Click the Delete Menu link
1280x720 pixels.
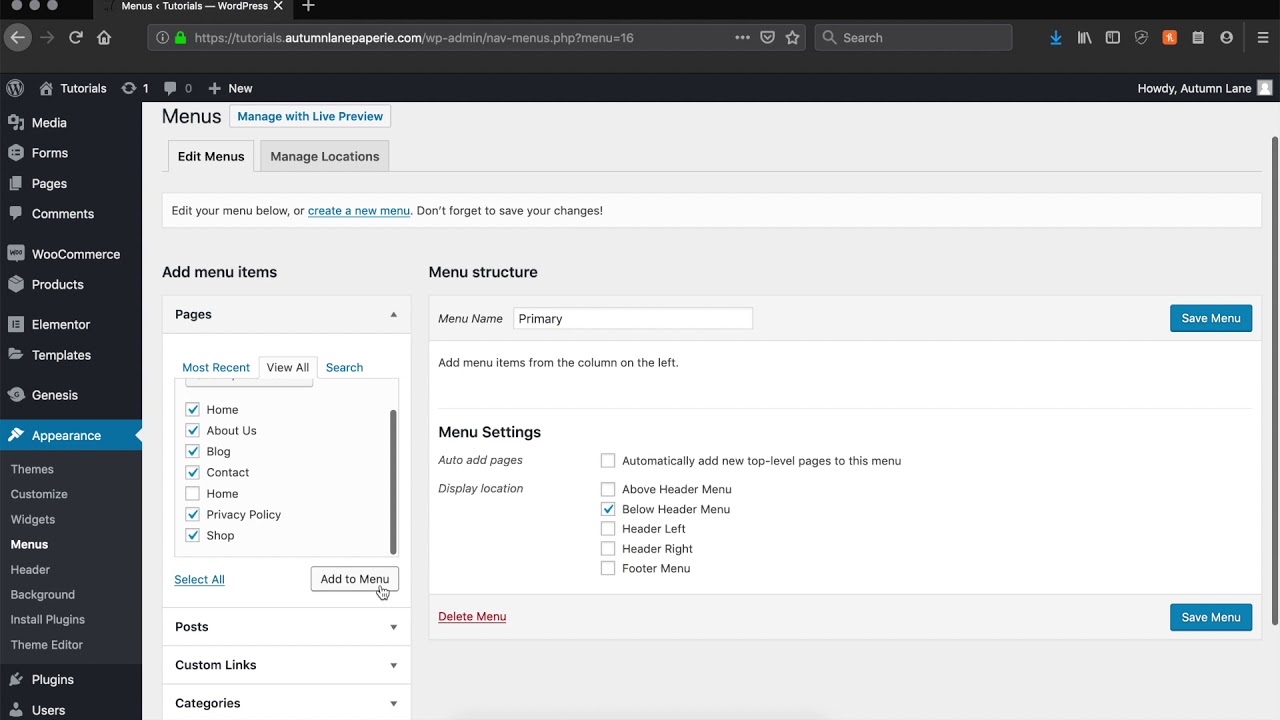click(472, 616)
